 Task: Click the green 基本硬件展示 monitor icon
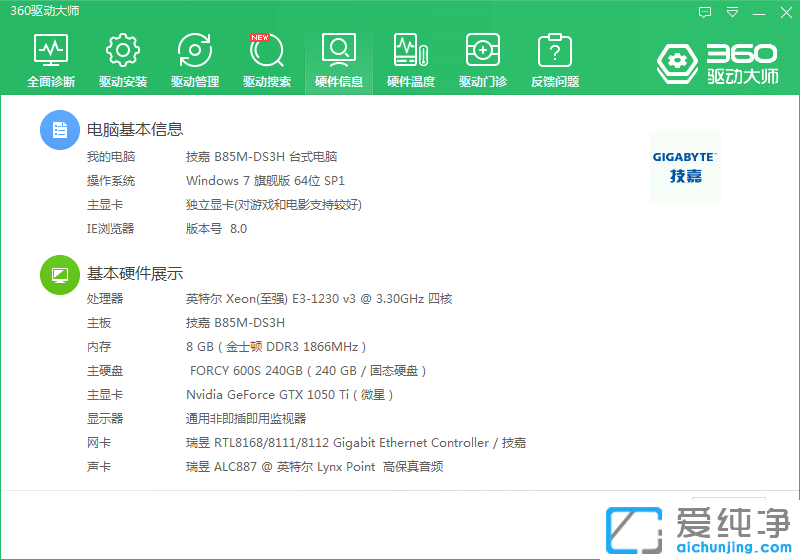[60, 275]
